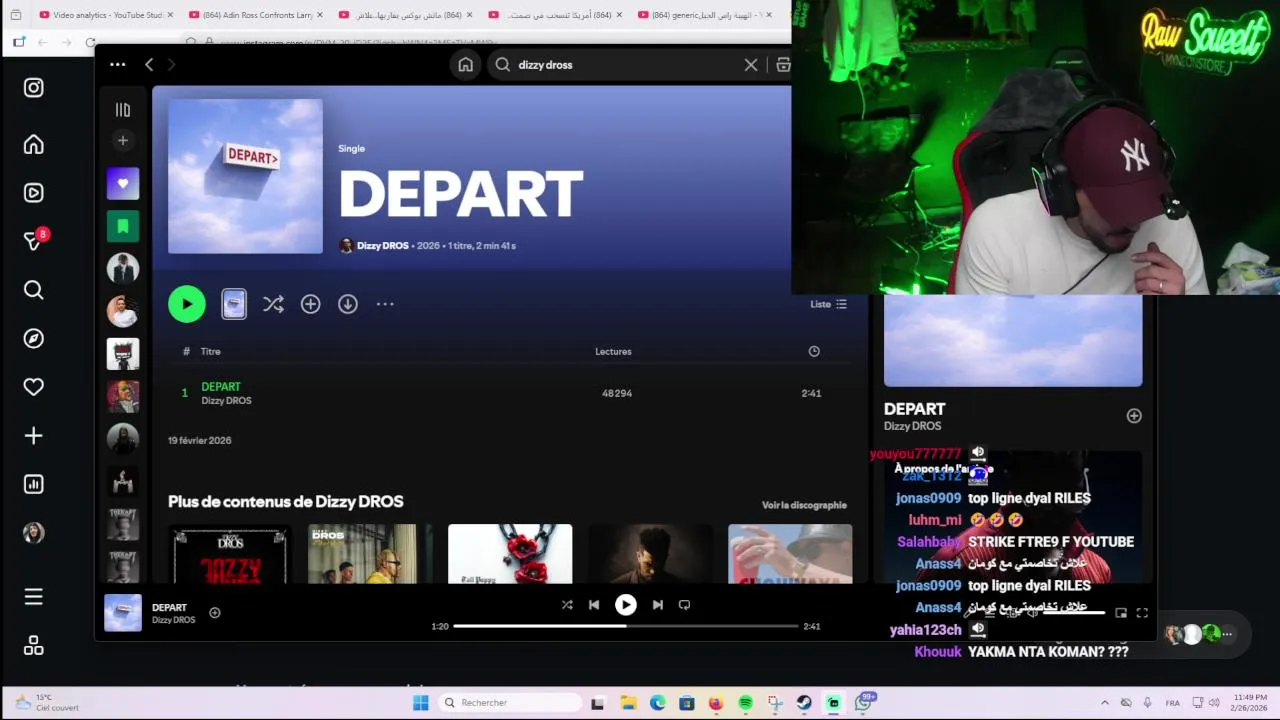
Task: Add DEPART to playlist in right panel
Action: [1134, 416]
